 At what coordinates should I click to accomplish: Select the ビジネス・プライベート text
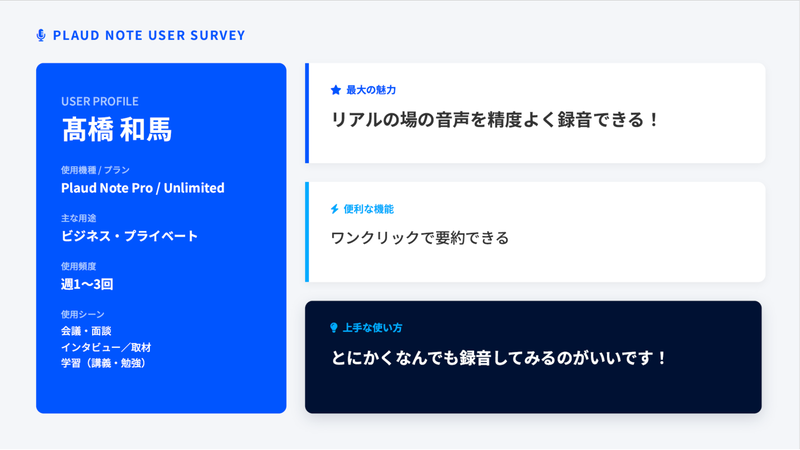click(130, 236)
